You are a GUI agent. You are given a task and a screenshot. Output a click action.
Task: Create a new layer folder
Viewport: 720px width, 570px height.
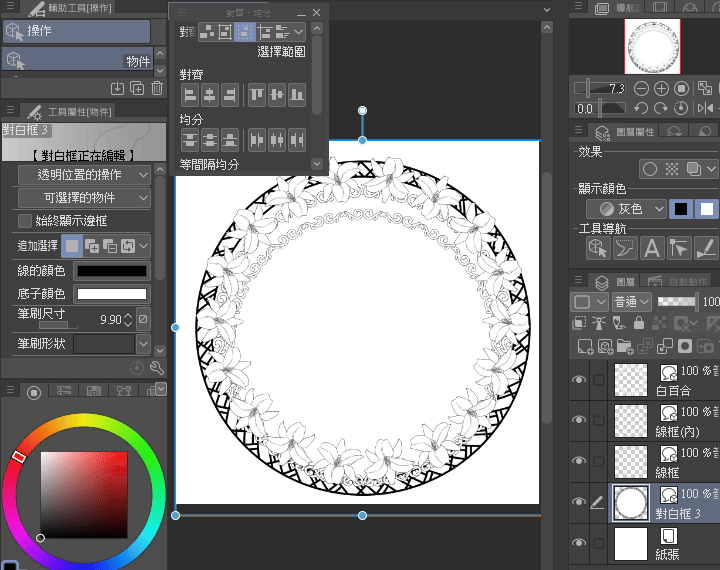[625, 346]
